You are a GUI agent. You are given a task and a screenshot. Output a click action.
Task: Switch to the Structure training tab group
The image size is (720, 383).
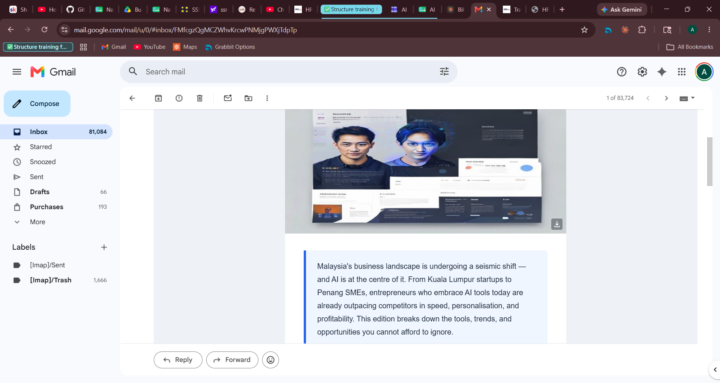(351, 9)
